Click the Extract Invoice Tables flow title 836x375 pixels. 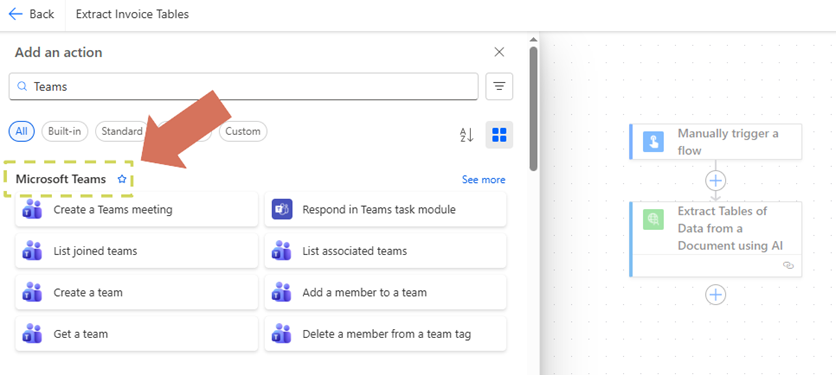point(132,14)
